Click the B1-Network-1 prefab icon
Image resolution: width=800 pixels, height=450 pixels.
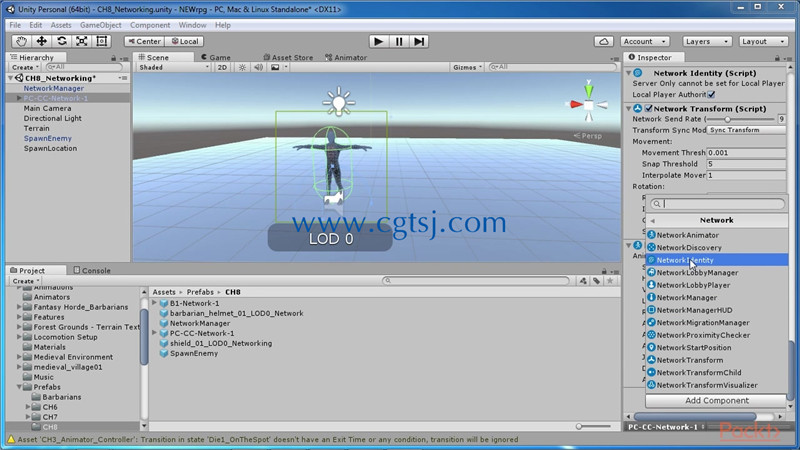pos(164,303)
